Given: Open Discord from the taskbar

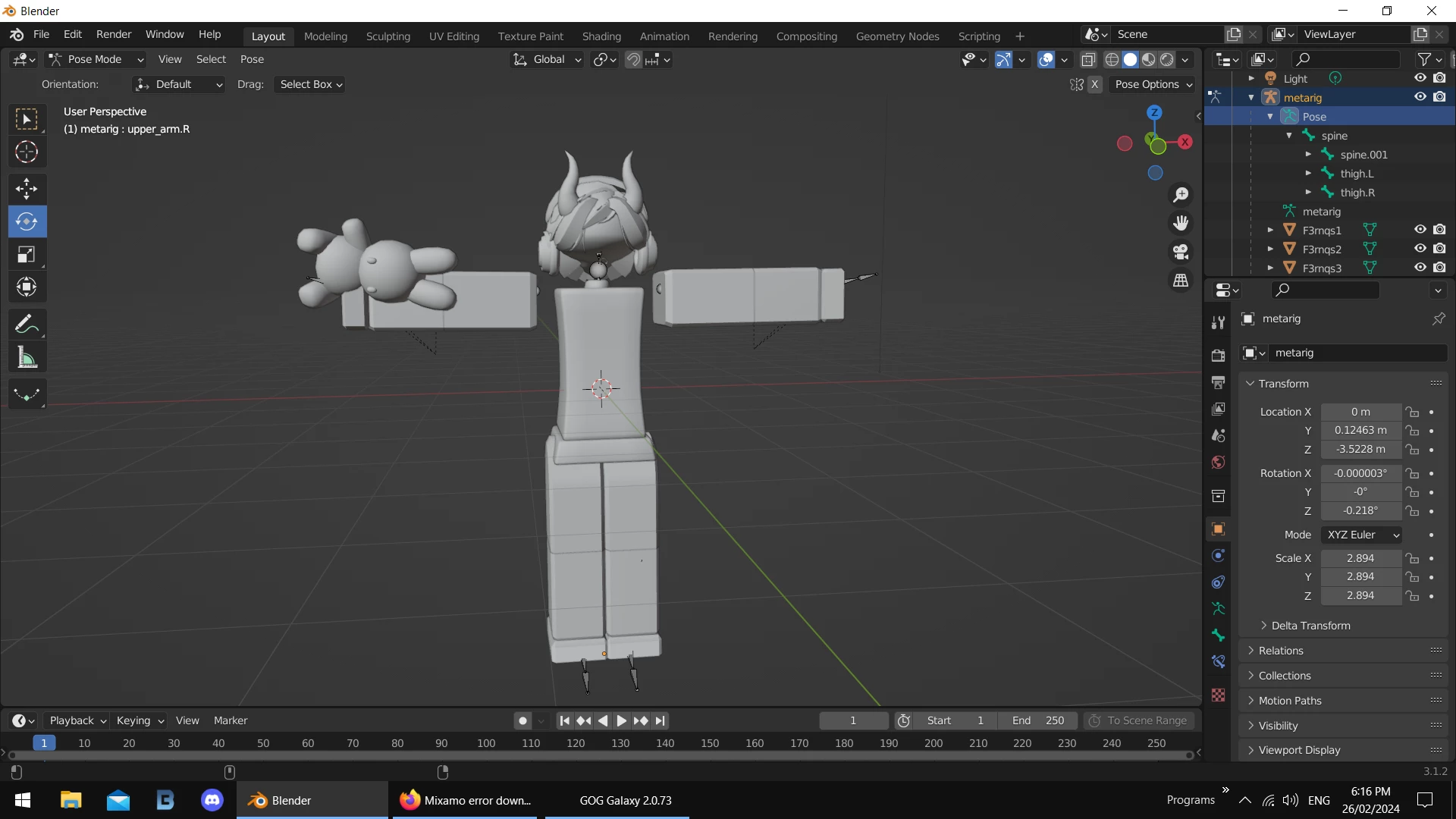Looking at the screenshot, I should [212, 800].
